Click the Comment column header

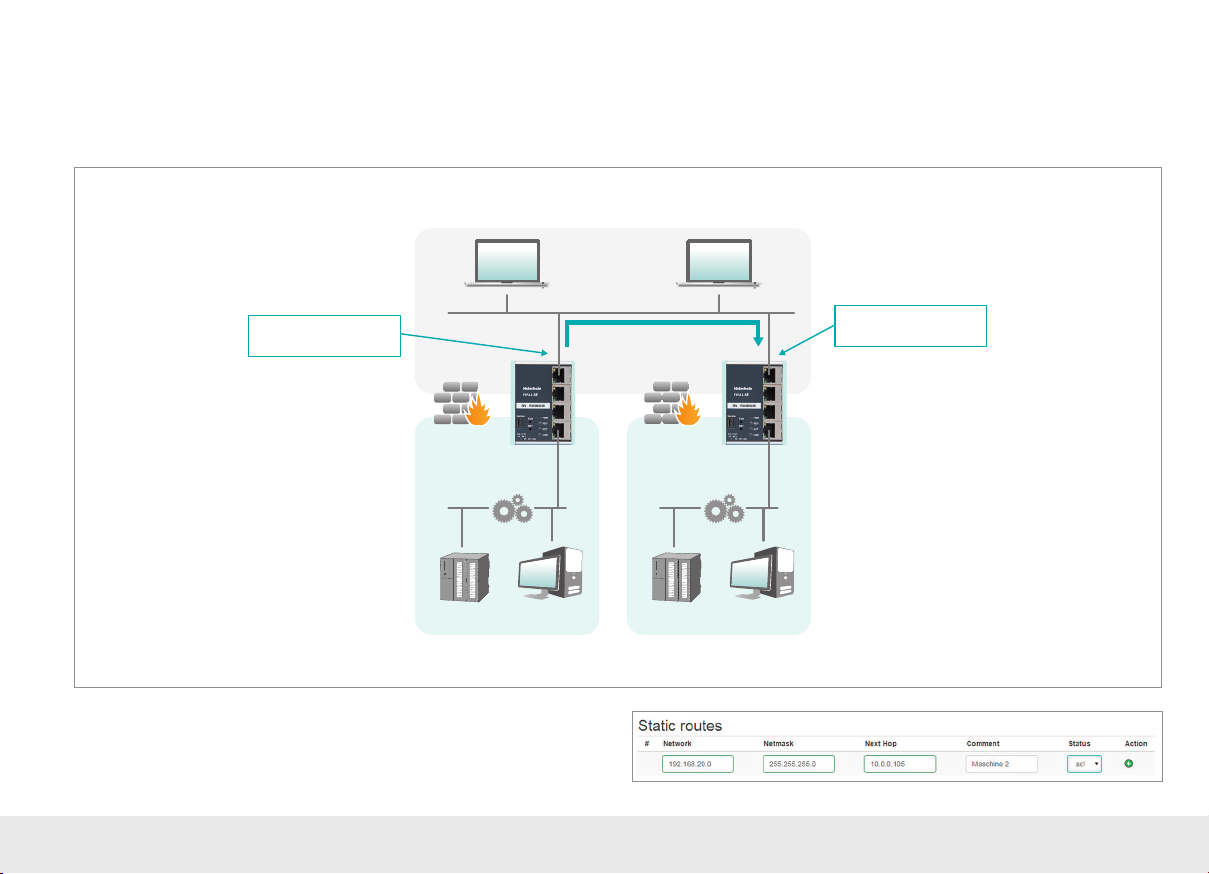tap(983, 744)
